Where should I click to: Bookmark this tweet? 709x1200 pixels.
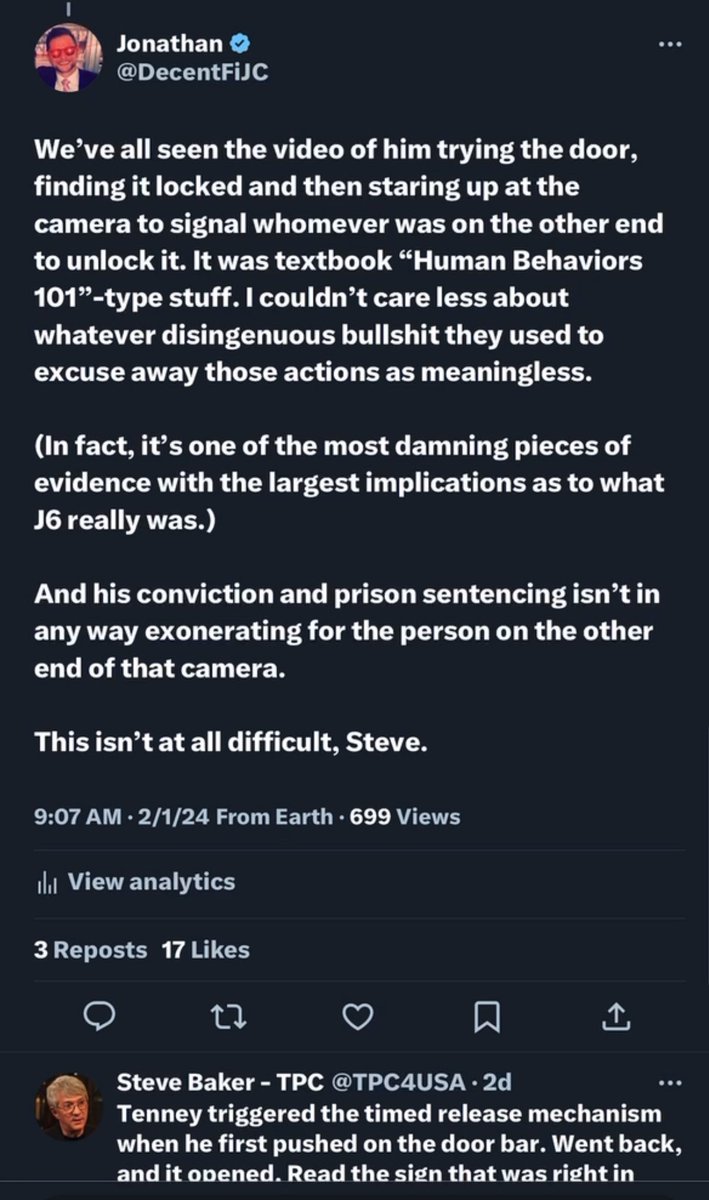486,1016
